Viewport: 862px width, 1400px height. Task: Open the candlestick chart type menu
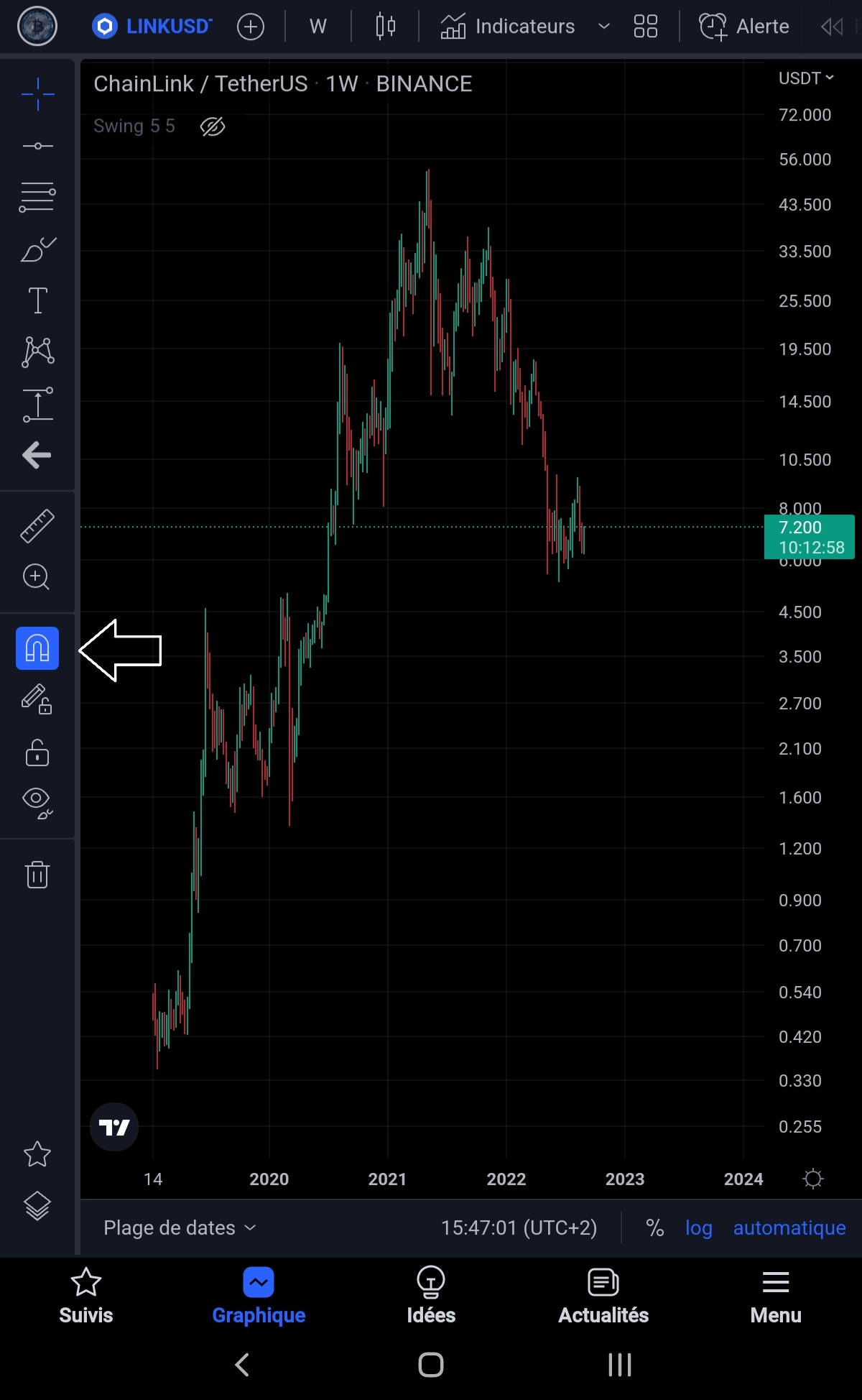click(x=386, y=27)
